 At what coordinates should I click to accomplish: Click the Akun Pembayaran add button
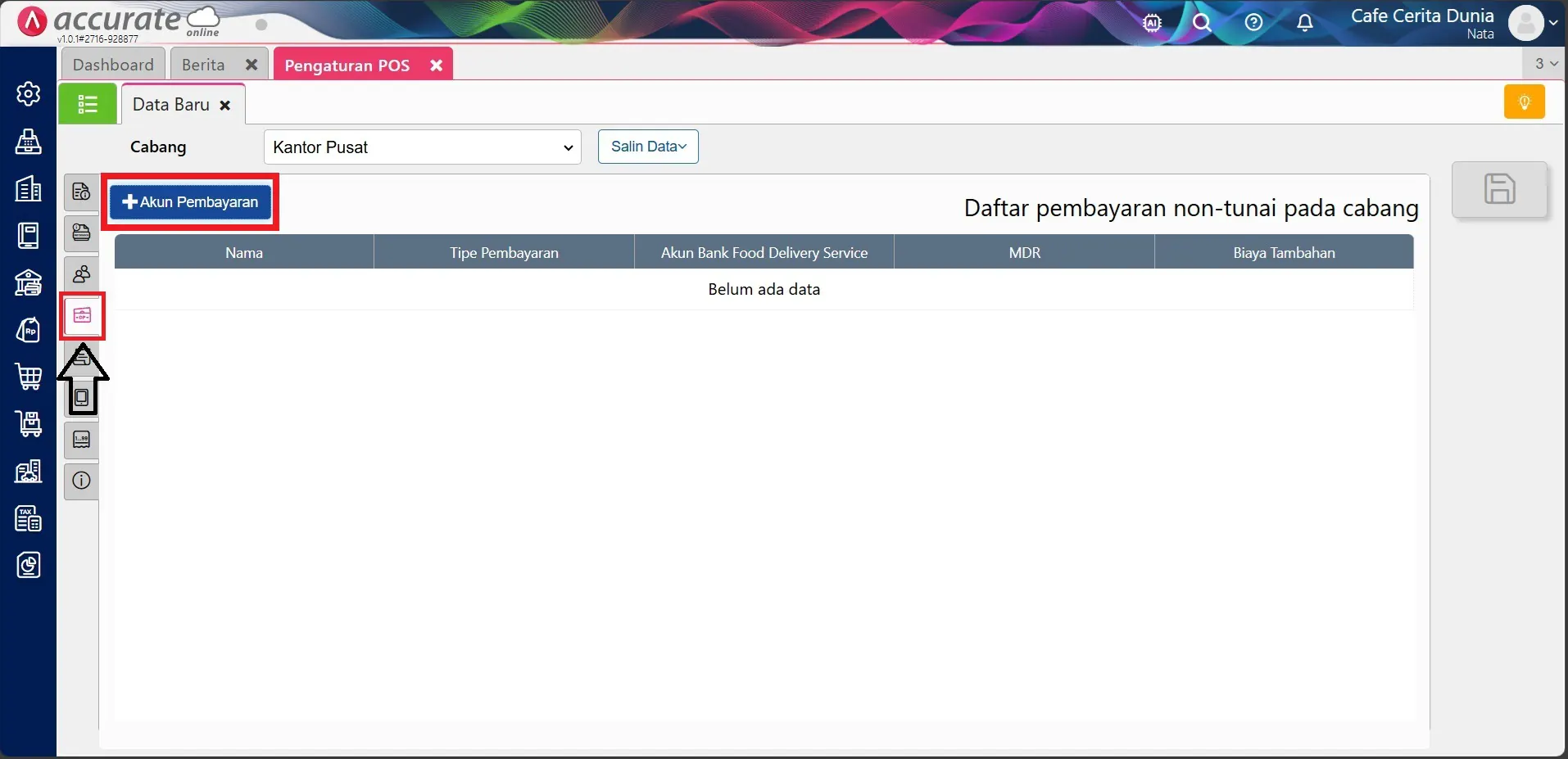(x=190, y=202)
